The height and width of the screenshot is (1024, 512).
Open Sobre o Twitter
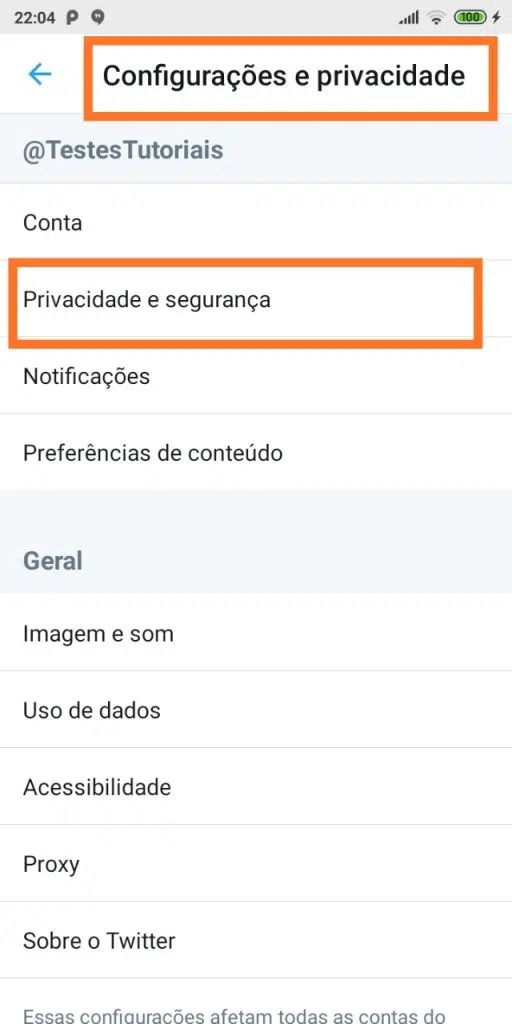point(256,940)
